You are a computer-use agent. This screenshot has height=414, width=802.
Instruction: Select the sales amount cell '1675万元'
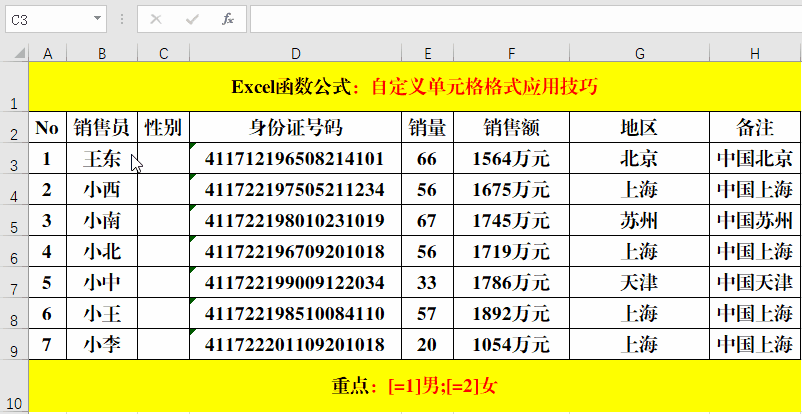pos(511,189)
